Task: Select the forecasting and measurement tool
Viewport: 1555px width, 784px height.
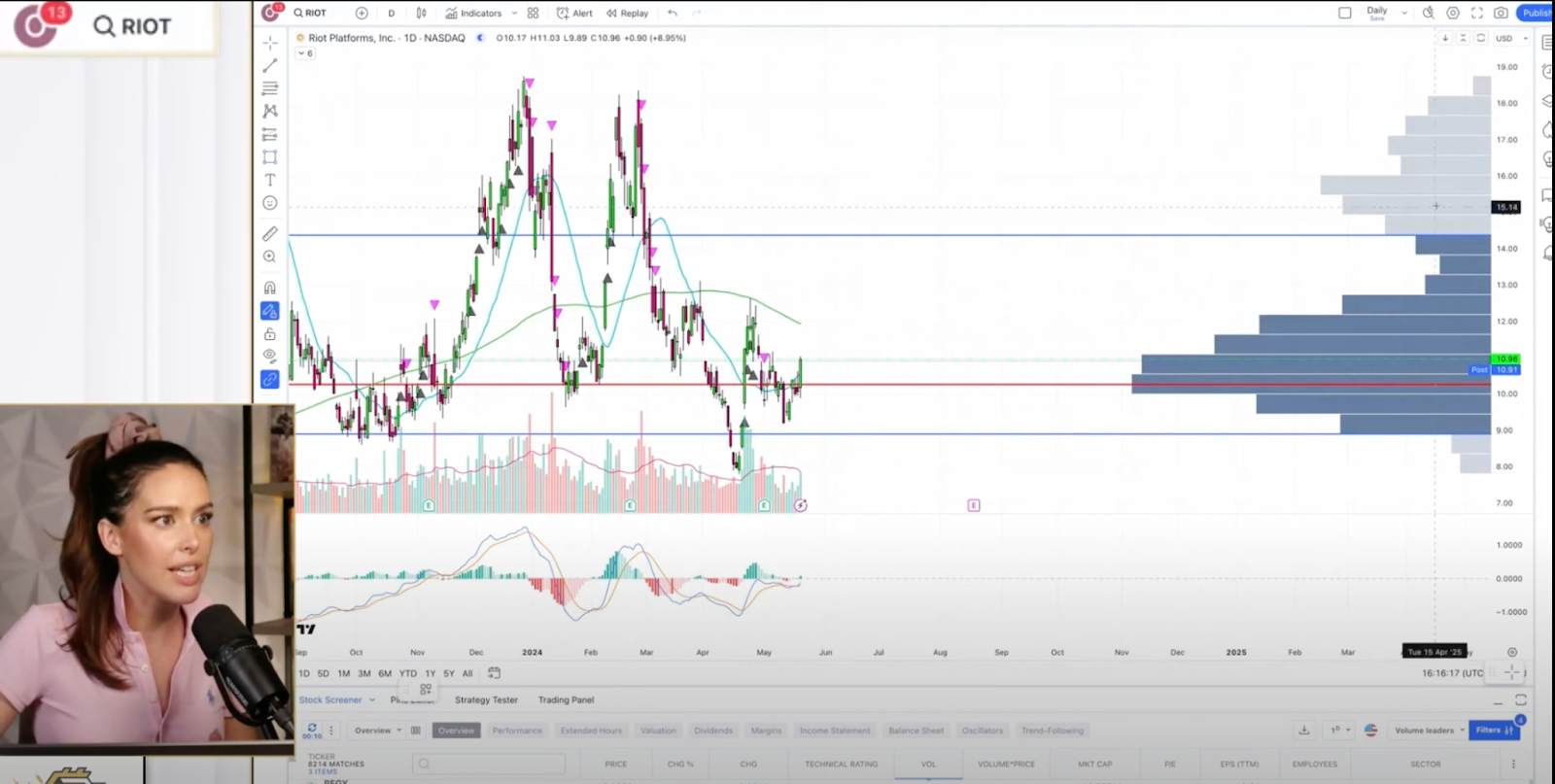Action: (x=270, y=134)
